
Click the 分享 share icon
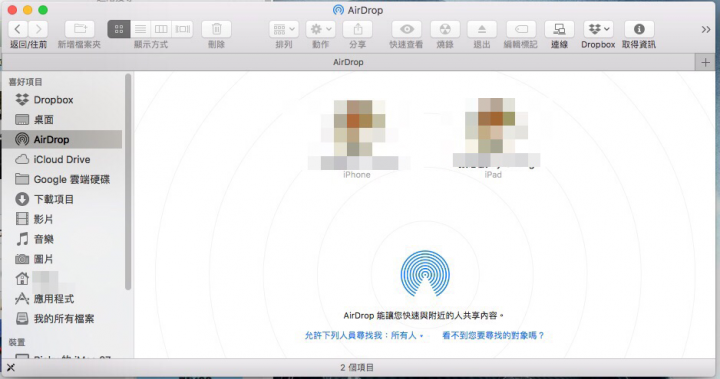[358, 29]
